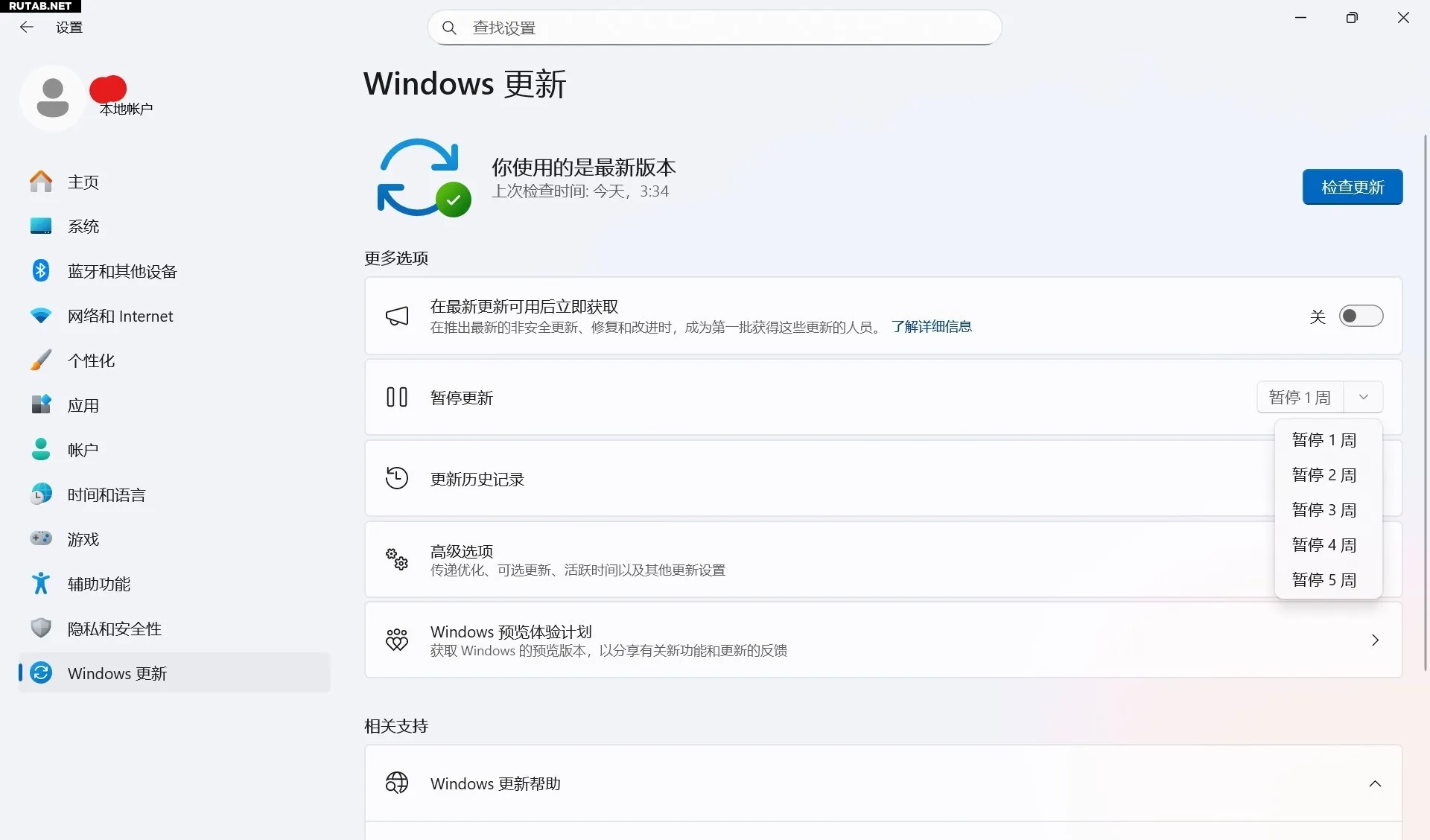
Task: Click the Bluetooth icon in sidebar
Action: coord(41,271)
